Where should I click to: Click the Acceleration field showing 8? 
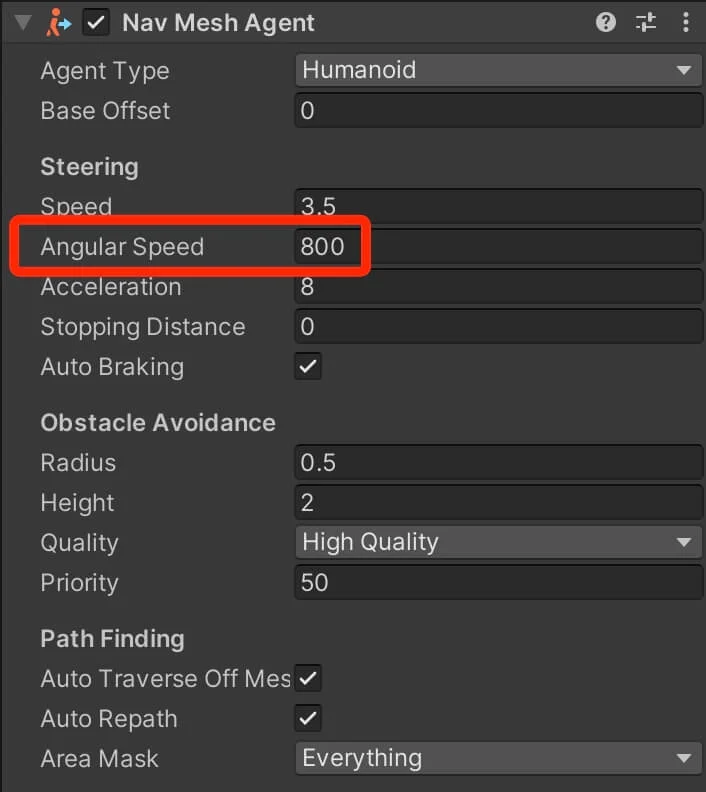[x=498, y=286]
